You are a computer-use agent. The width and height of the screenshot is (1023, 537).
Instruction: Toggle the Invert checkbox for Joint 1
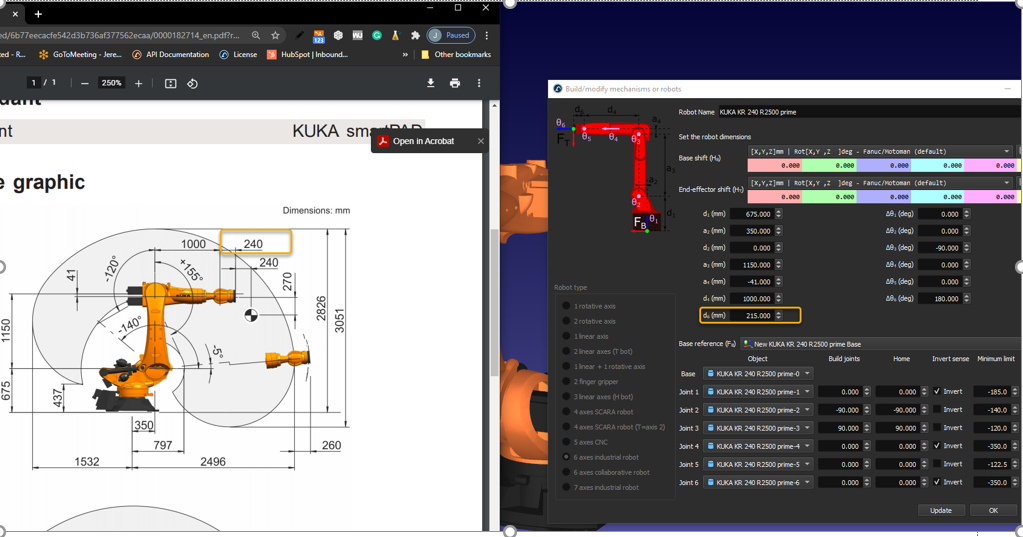tap(937, 392)
